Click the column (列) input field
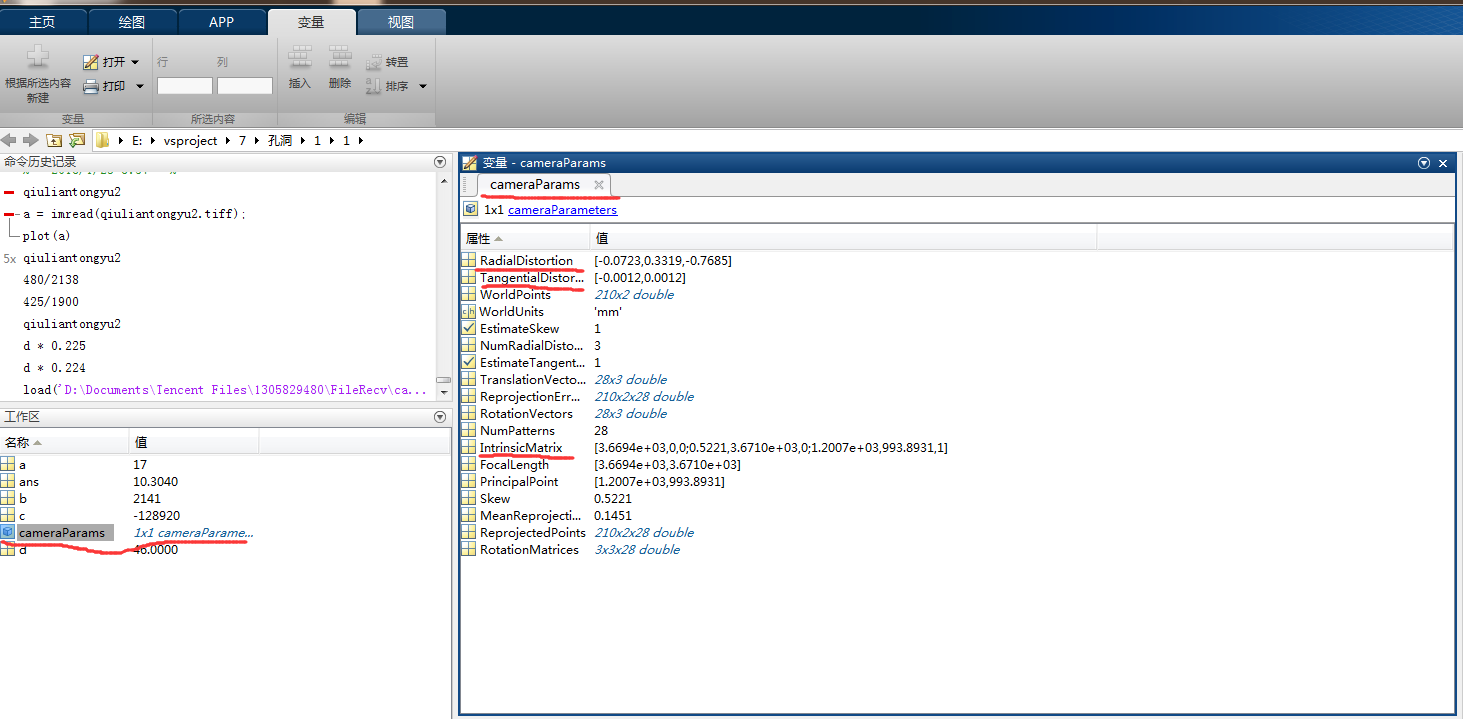 [245, 86]
